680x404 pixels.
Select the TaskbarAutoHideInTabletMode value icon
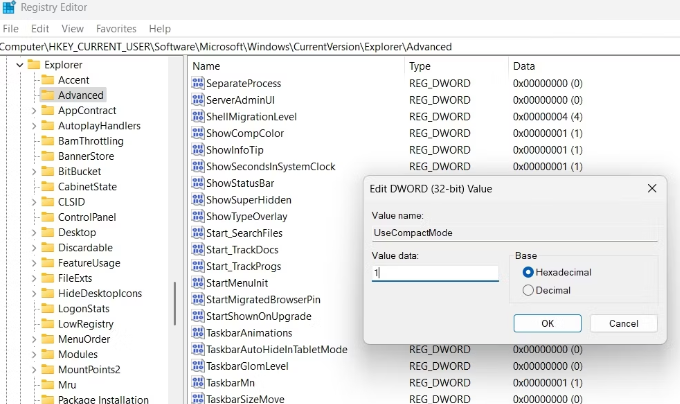tap(198, 349)
